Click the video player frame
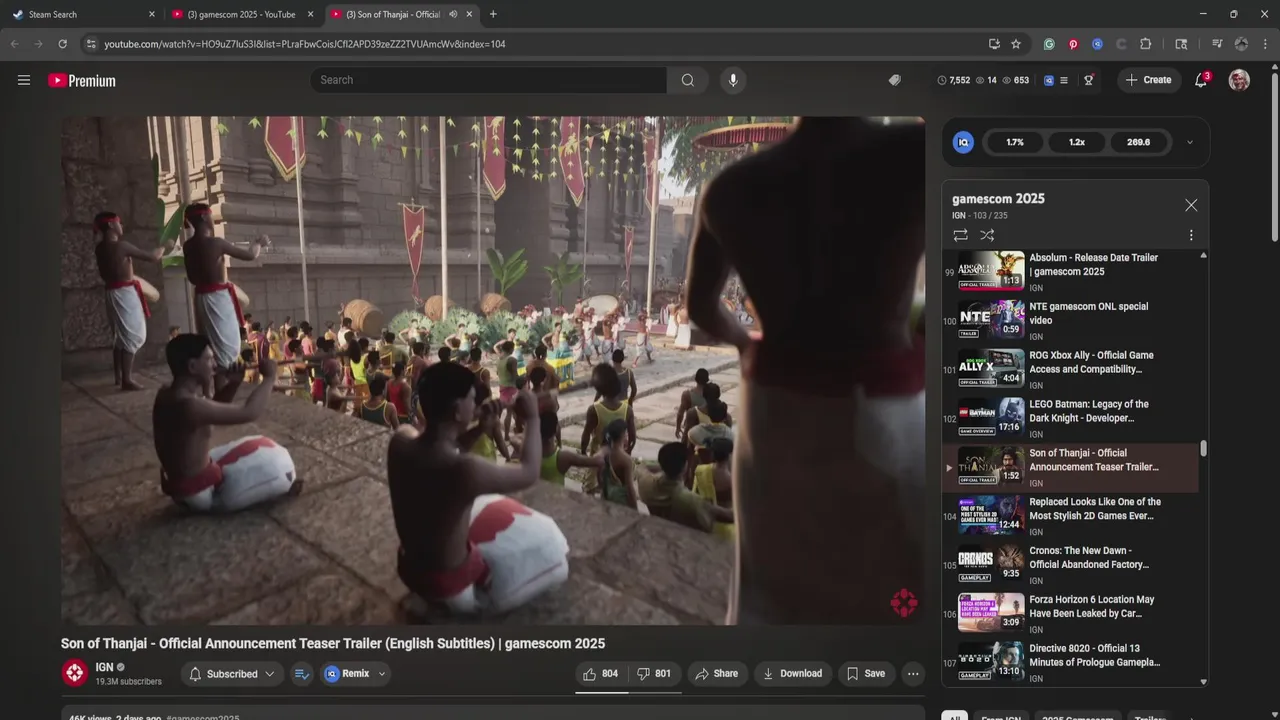This screenshot has width=1280, height=720. pos(493,370)
